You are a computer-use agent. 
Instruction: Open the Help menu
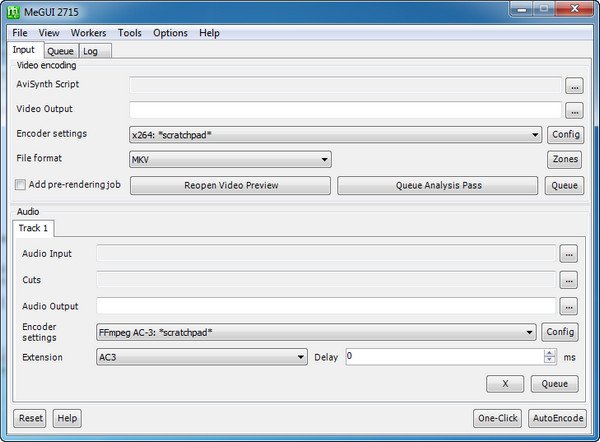pos(209,33)
